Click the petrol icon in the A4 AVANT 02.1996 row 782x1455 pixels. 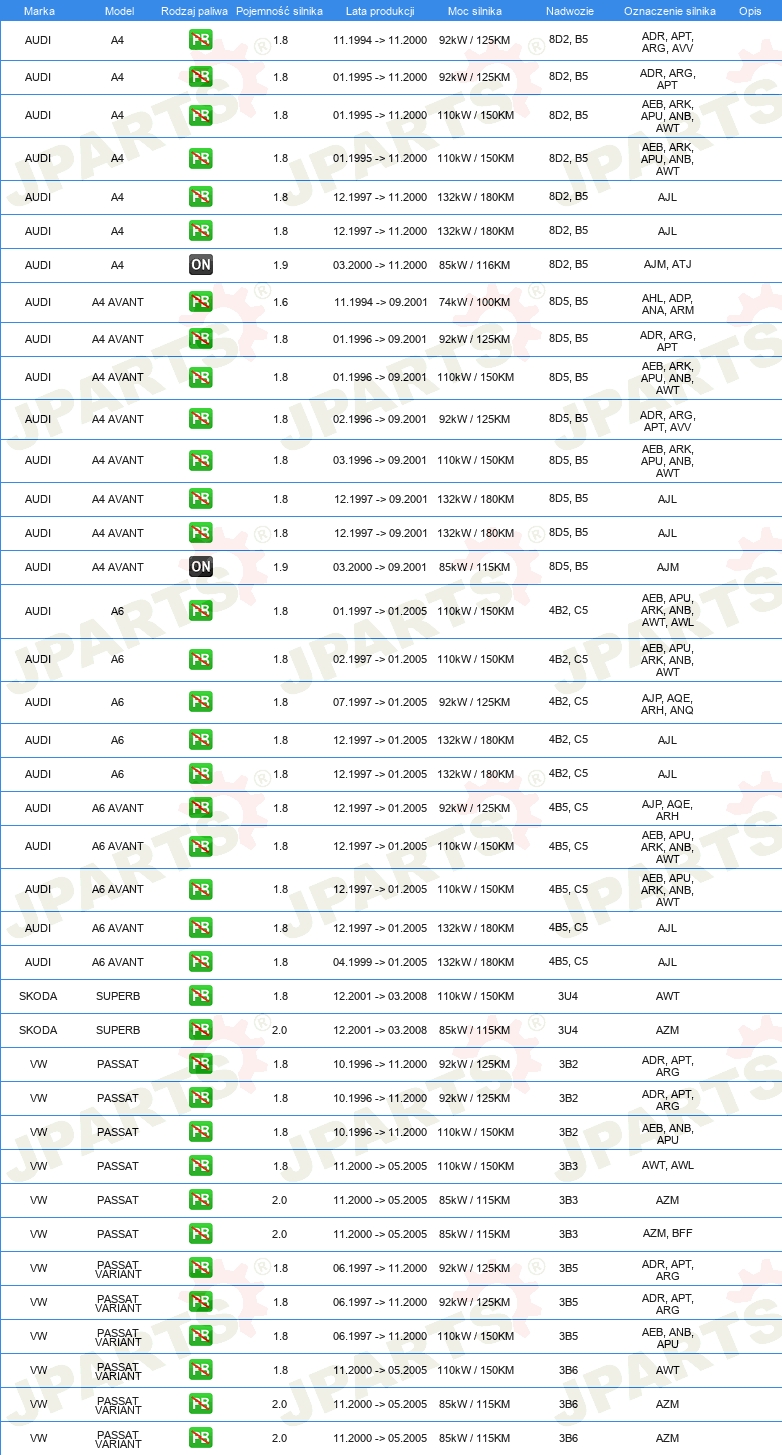click(x=201, y=419)
